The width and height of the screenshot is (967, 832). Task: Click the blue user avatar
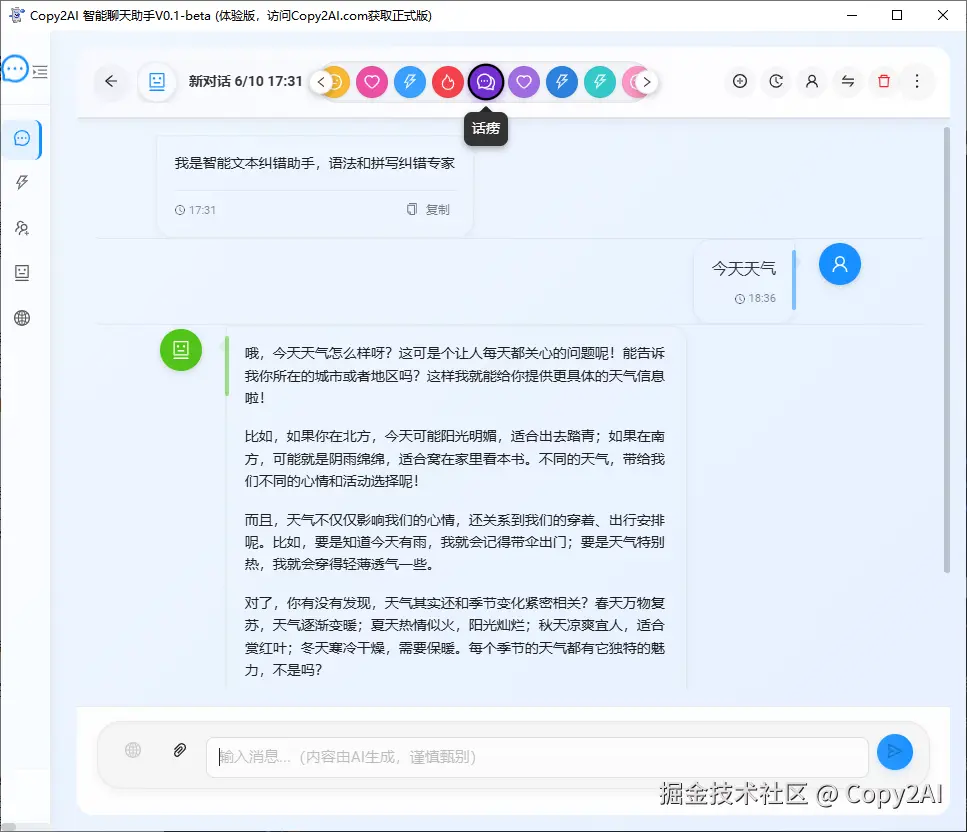point(840,264)
